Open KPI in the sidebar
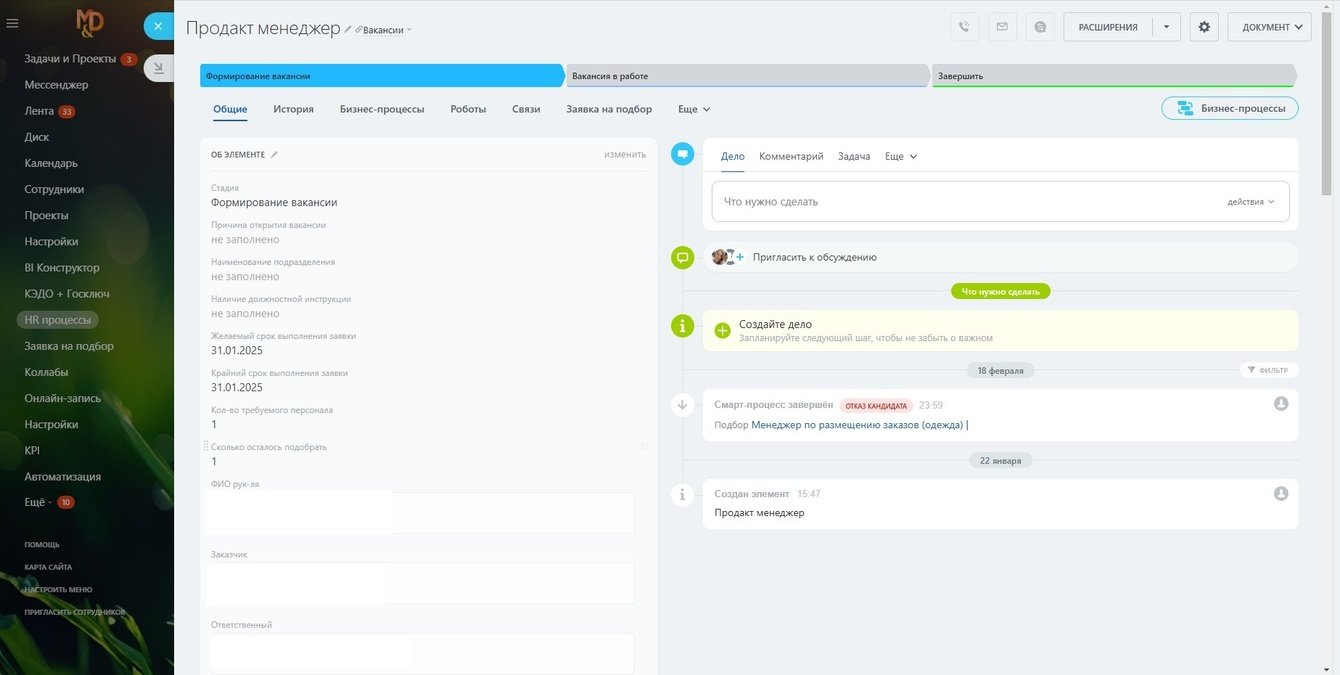Viewport: 1340px width, 675px height. coord(32,450)
